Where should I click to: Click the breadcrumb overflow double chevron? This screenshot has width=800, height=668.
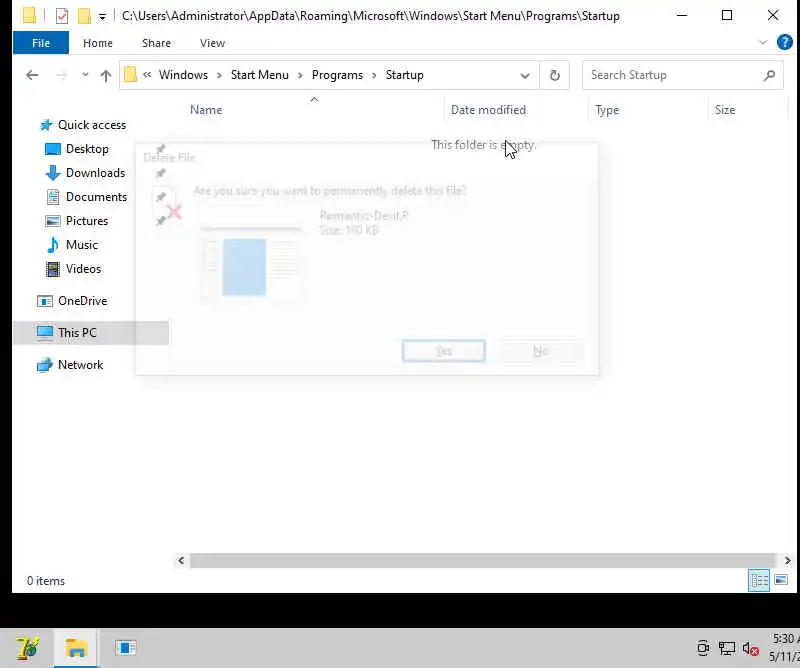pyautogui.click(x=147, y=75)
